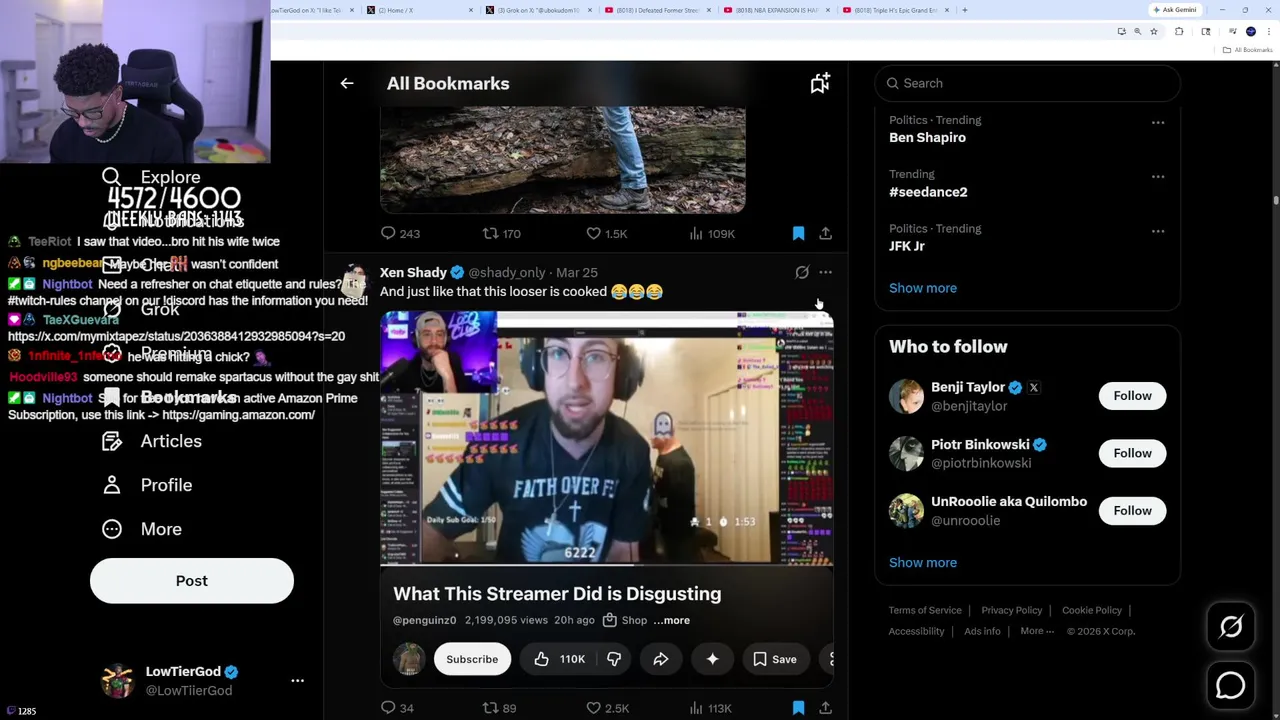This screenshot has height=720, width=1280.
Task: Compose with the Post button
Action: (x=192, y=581)
